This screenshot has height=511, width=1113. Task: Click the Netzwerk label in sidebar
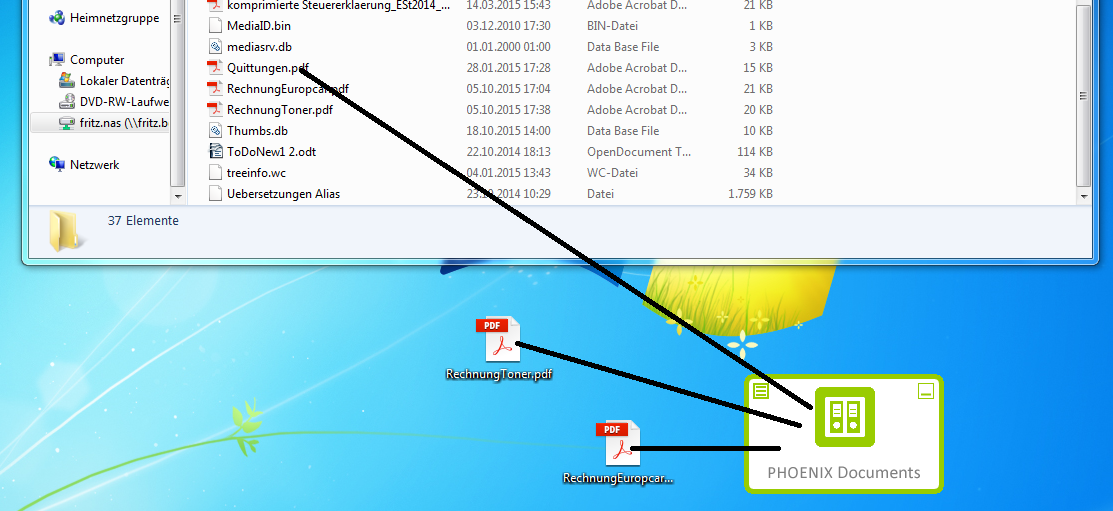[94, 165]
